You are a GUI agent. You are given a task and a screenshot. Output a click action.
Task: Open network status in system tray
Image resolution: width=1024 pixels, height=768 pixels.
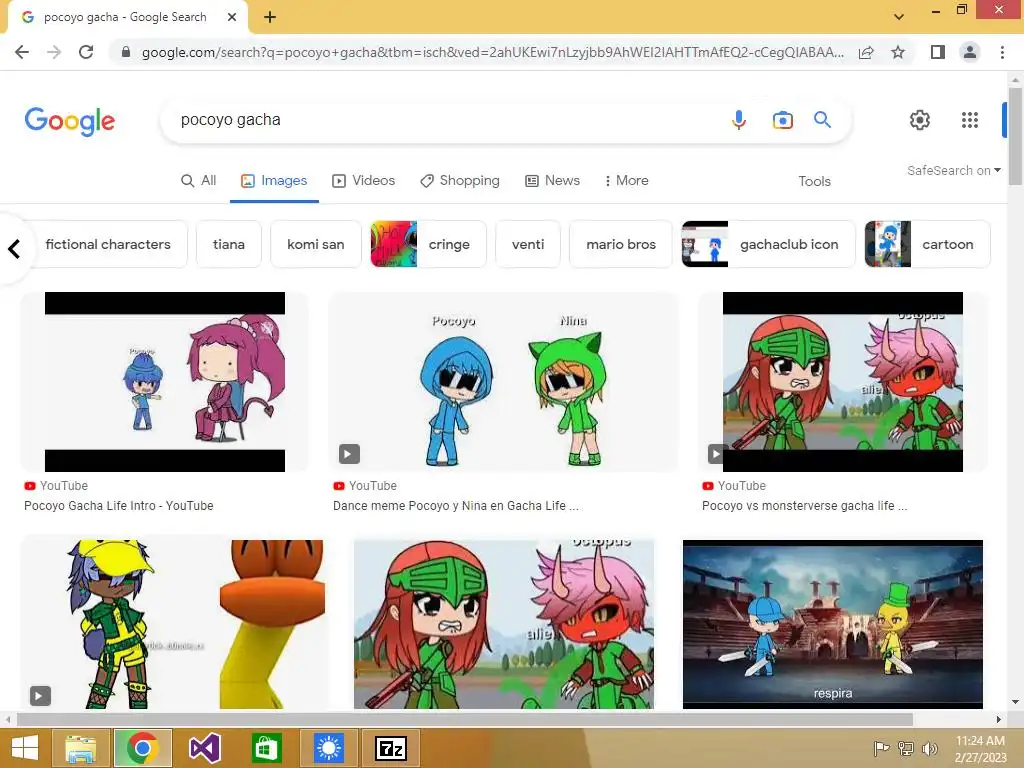(x=906, y=748)
